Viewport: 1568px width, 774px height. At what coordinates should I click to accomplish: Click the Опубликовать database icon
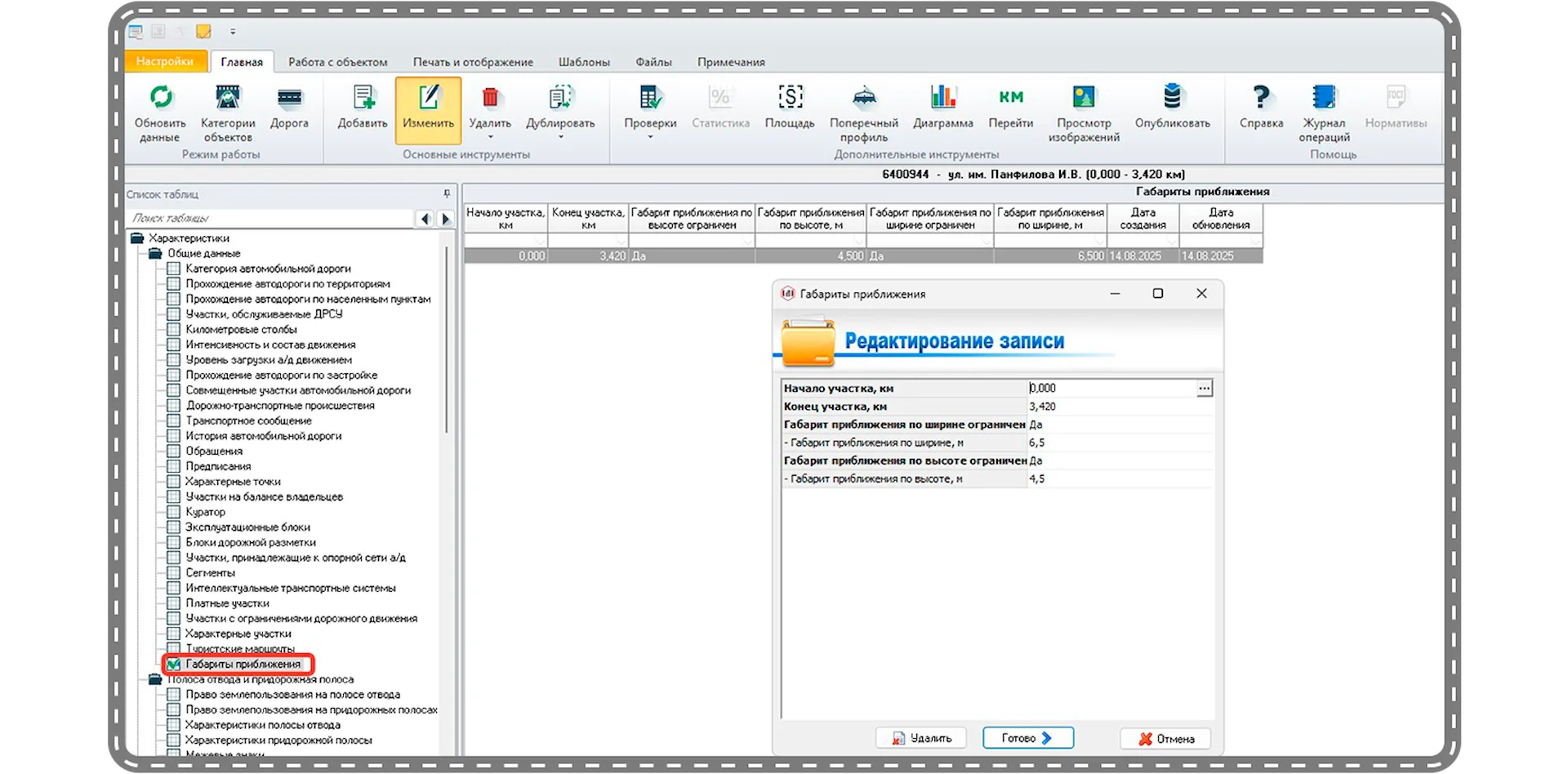point(1172,98)
